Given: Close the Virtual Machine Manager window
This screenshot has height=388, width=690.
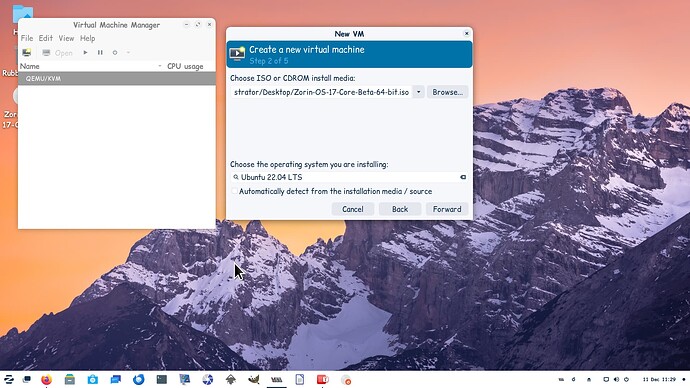Looking at the screenshot, I should (x=209, y=25).
